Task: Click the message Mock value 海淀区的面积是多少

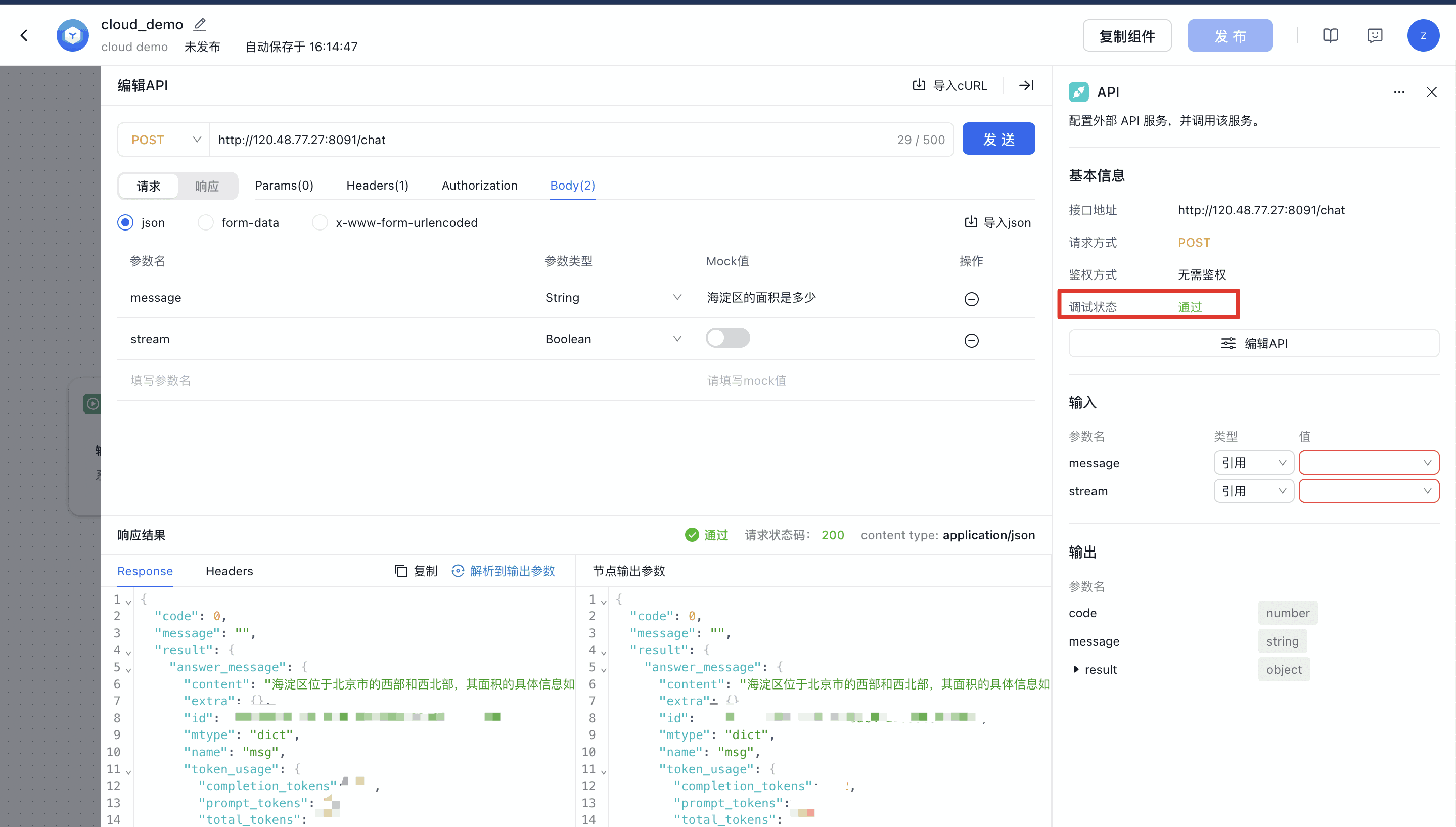Action: 761,298
